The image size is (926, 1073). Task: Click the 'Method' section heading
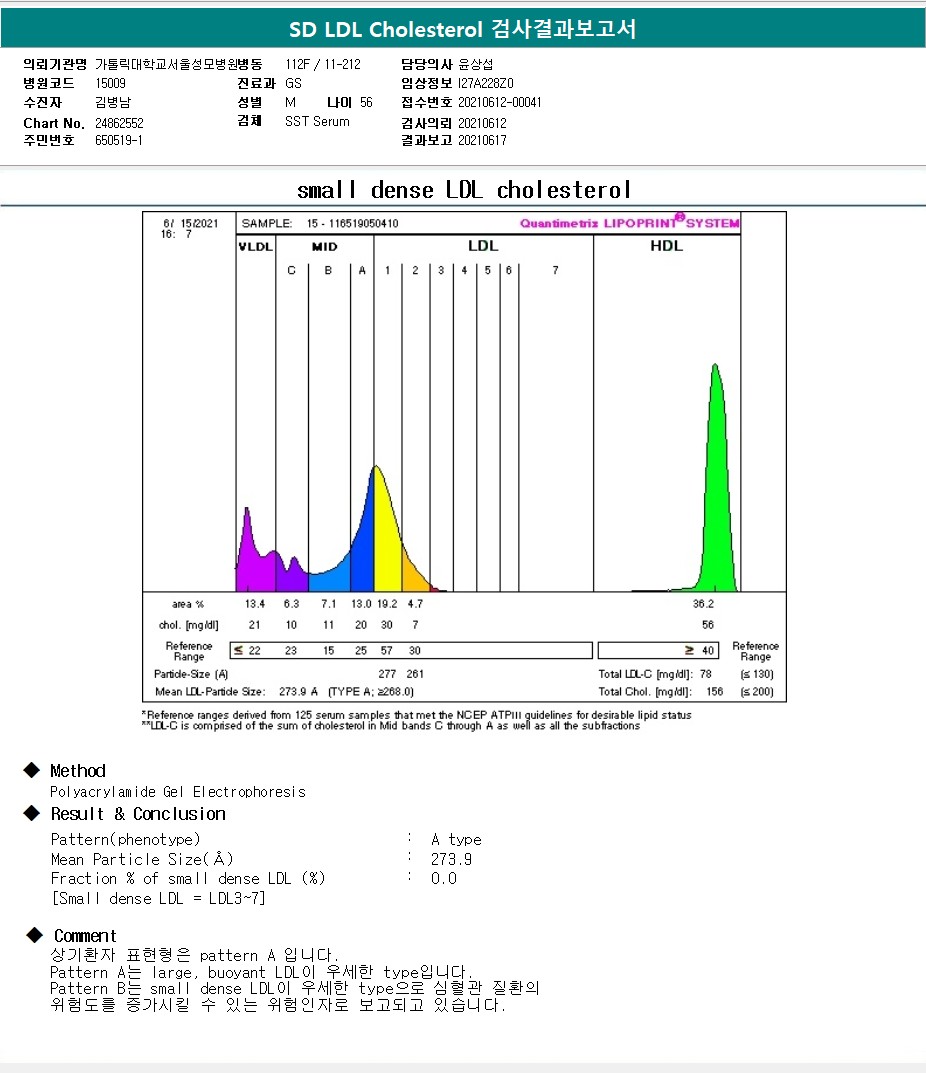tap(78, 771)
